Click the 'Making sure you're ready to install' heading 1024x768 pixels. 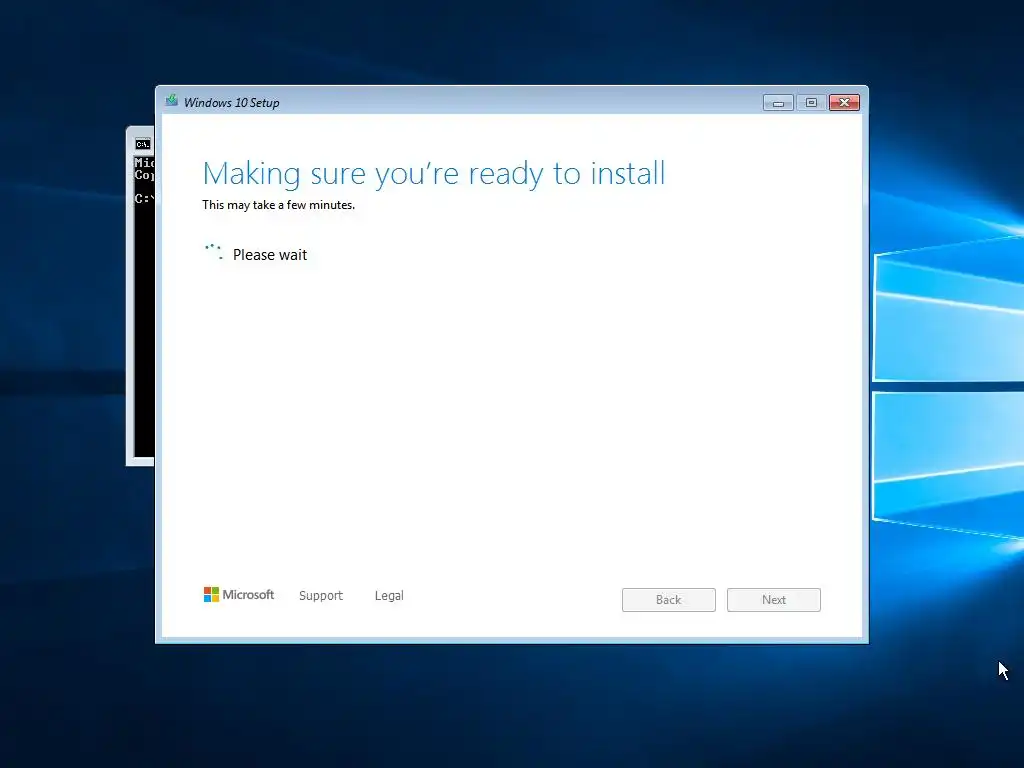click(x=434, y=174)
